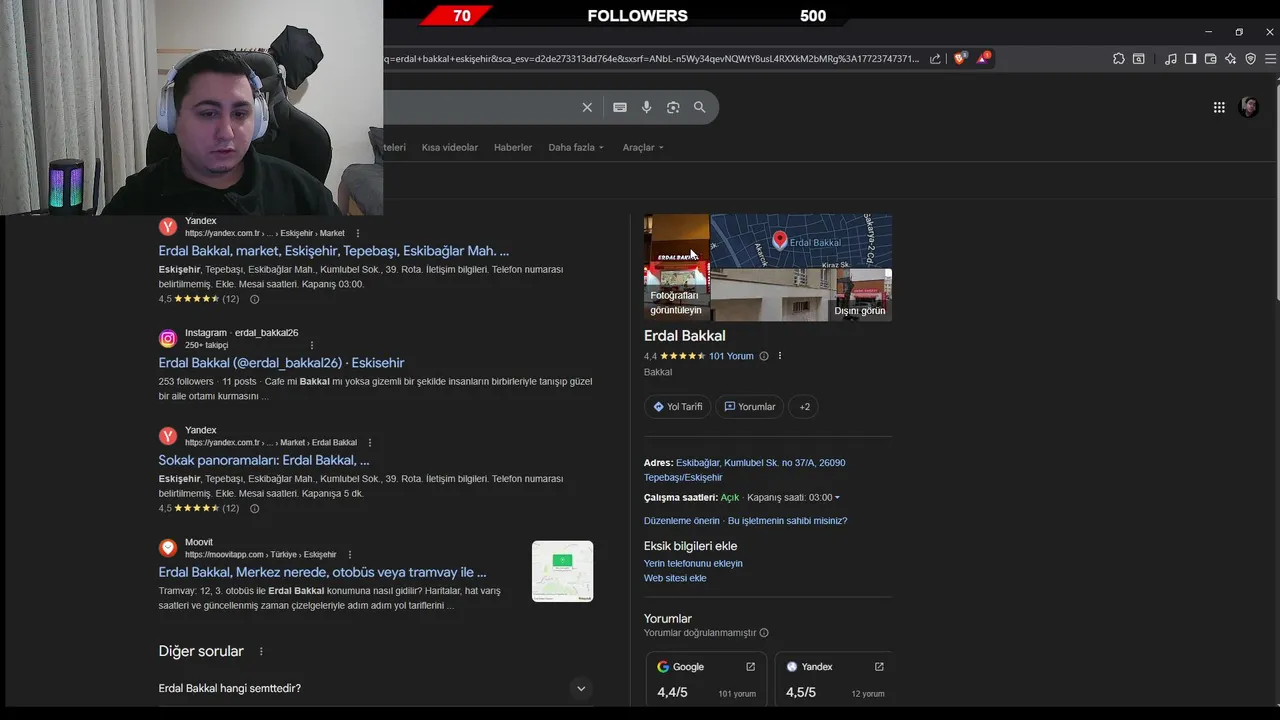
Task: Expand the Daha fazla dropdown
Action: (x=576, y=147)
